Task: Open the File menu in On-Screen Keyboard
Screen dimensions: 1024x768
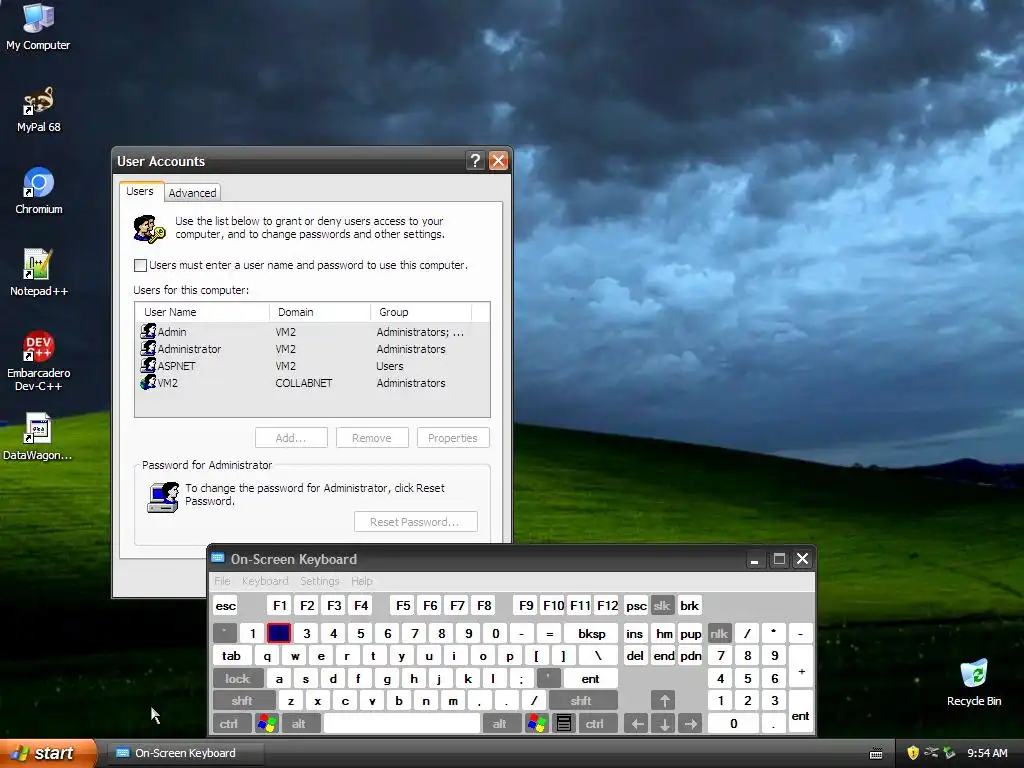Action: point(222,581)
